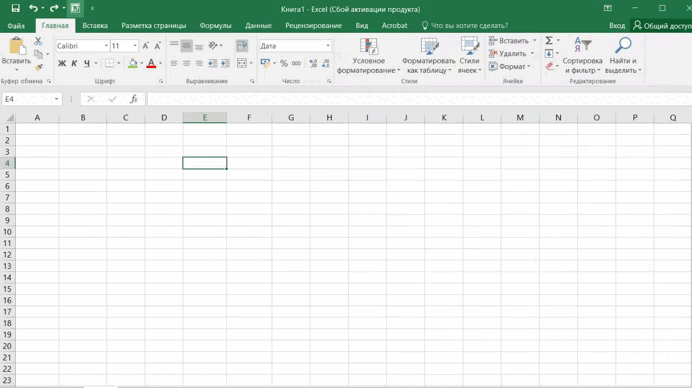This screenshot has height=388, width=692.
Task: Click the formula bar input
Action: coord(419,99)
